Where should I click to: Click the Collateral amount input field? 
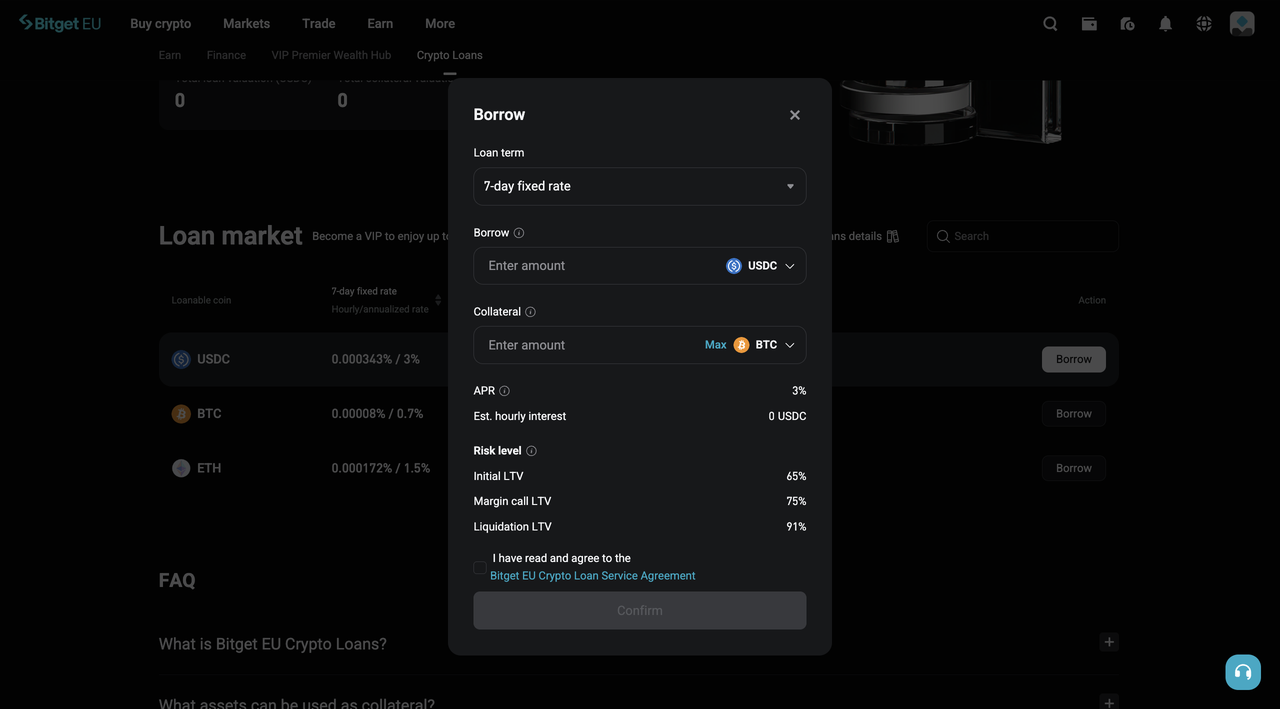[x=590, y=345]
